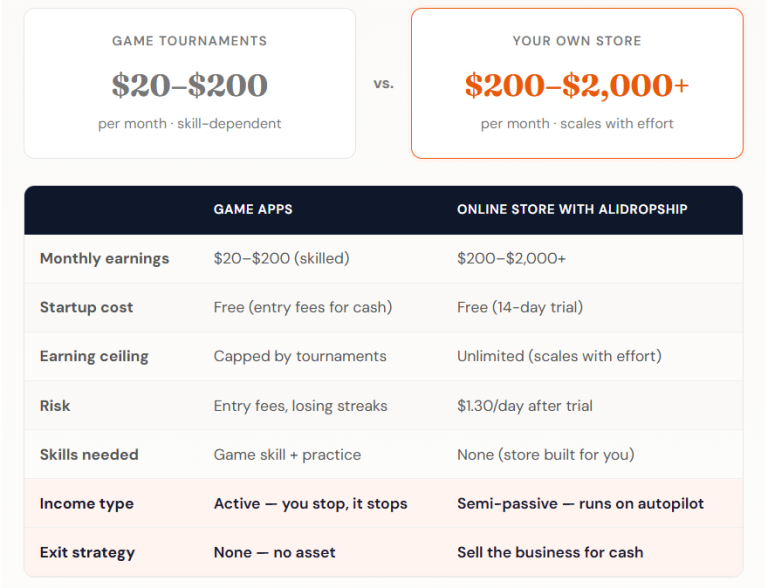Click the 'Free (14-day trial)' cell
This screenshot has width=768, height=588.
(x=520, y=307)
